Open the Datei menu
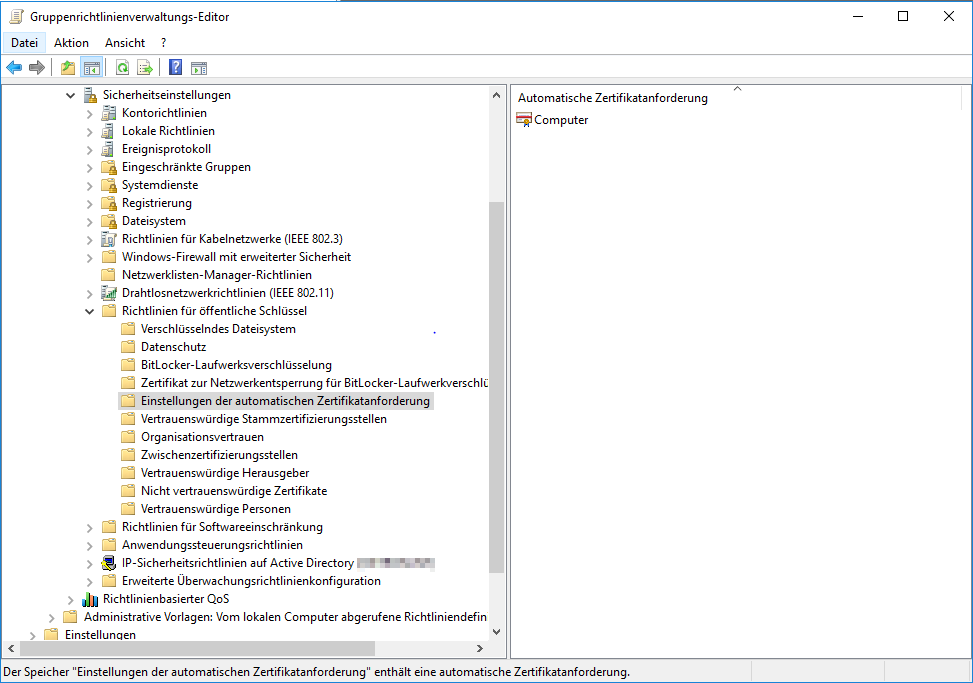Viewport: 973px width, 683px height. point(24,43)
